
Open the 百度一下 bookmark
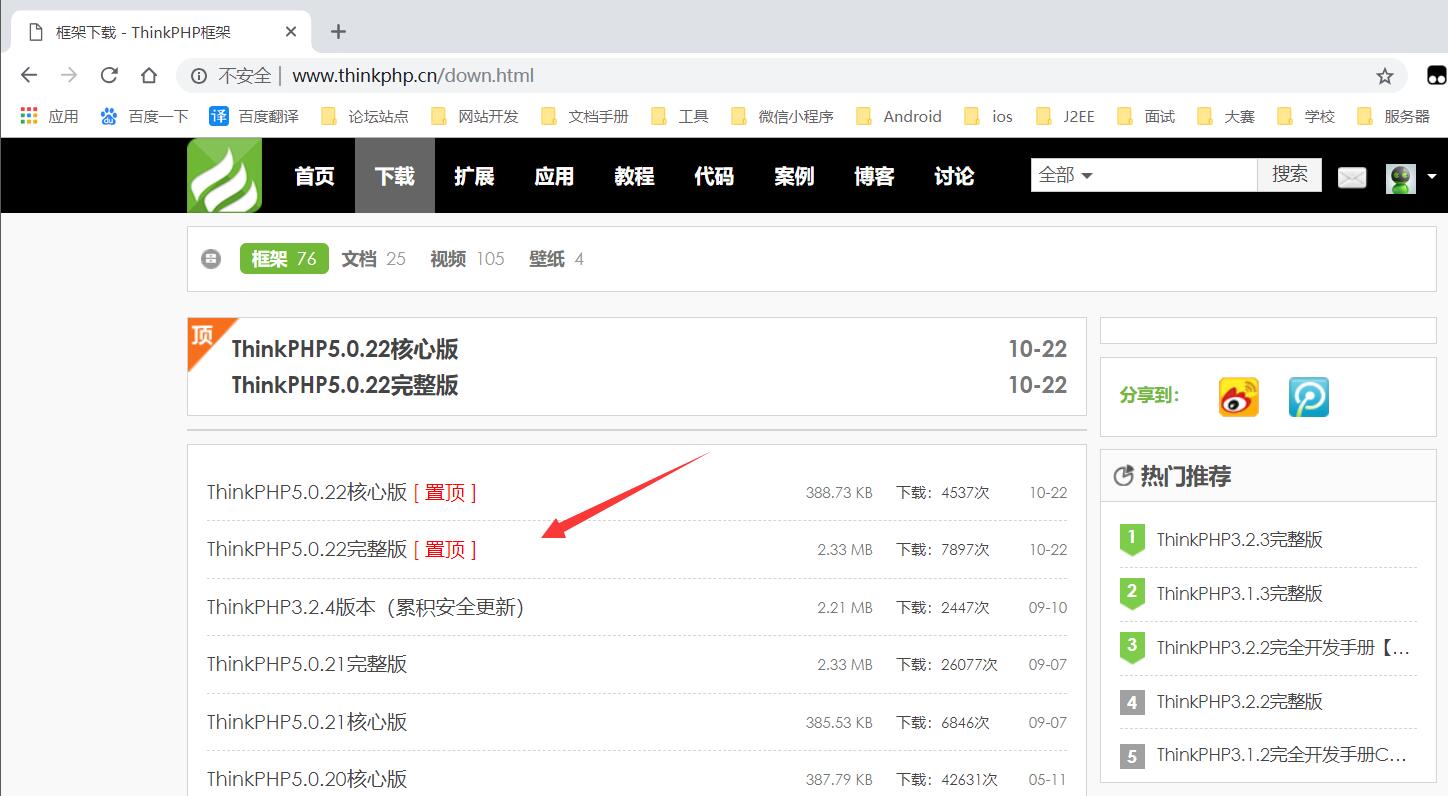pos(144,116)
